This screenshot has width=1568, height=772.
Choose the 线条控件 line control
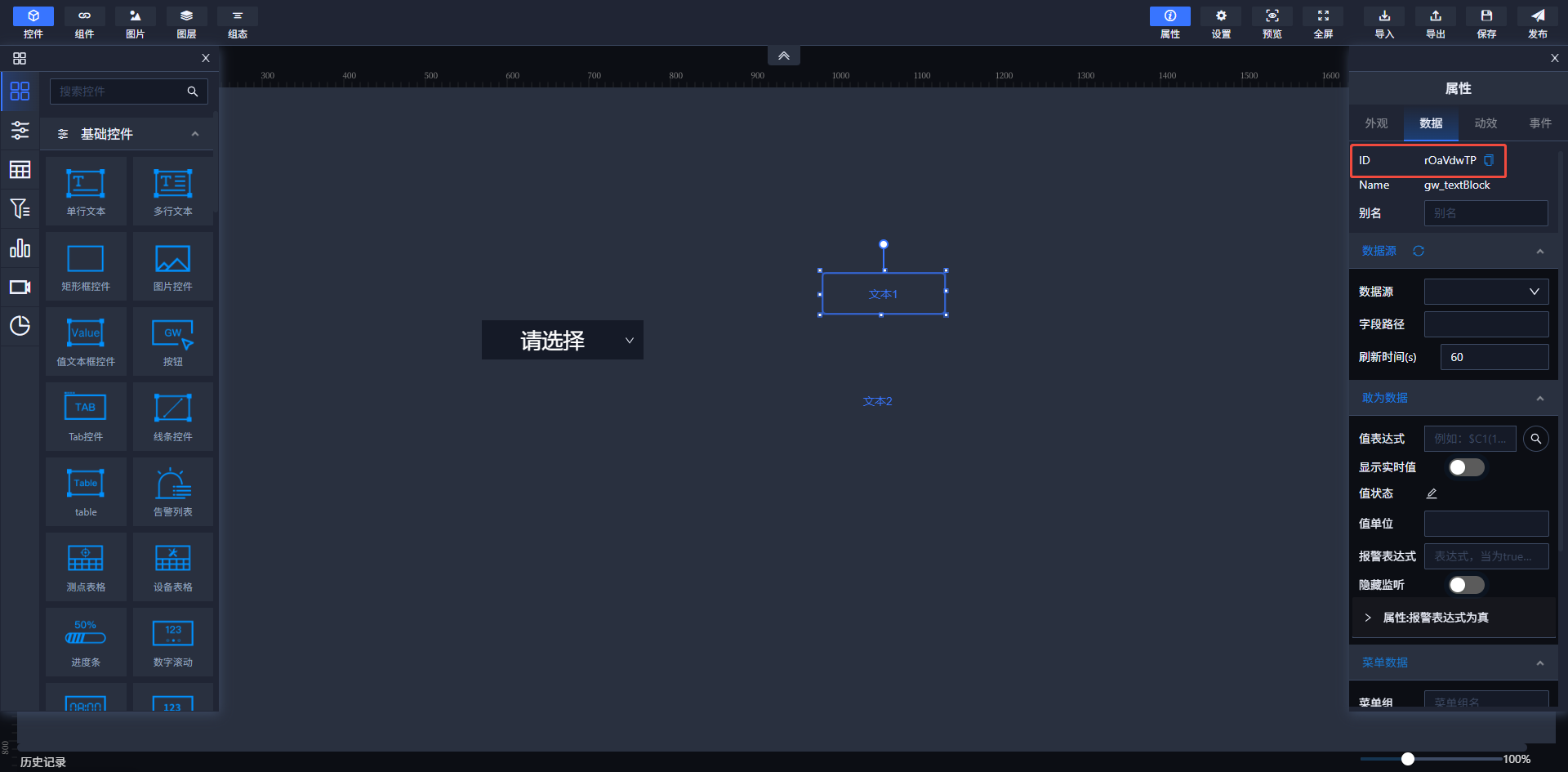(173, 417)
